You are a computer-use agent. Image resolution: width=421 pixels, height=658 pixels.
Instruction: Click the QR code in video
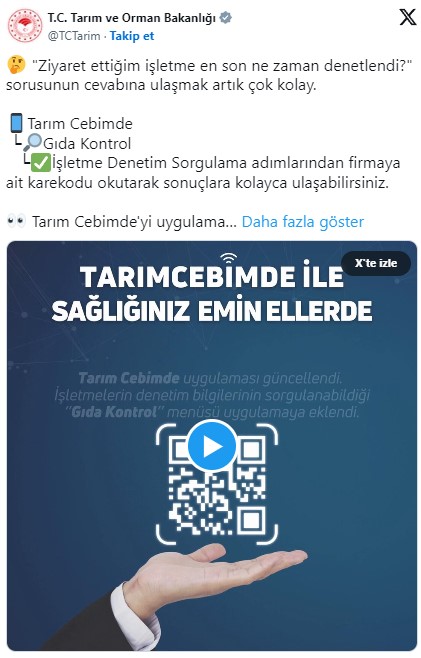(x=217, y=484)
